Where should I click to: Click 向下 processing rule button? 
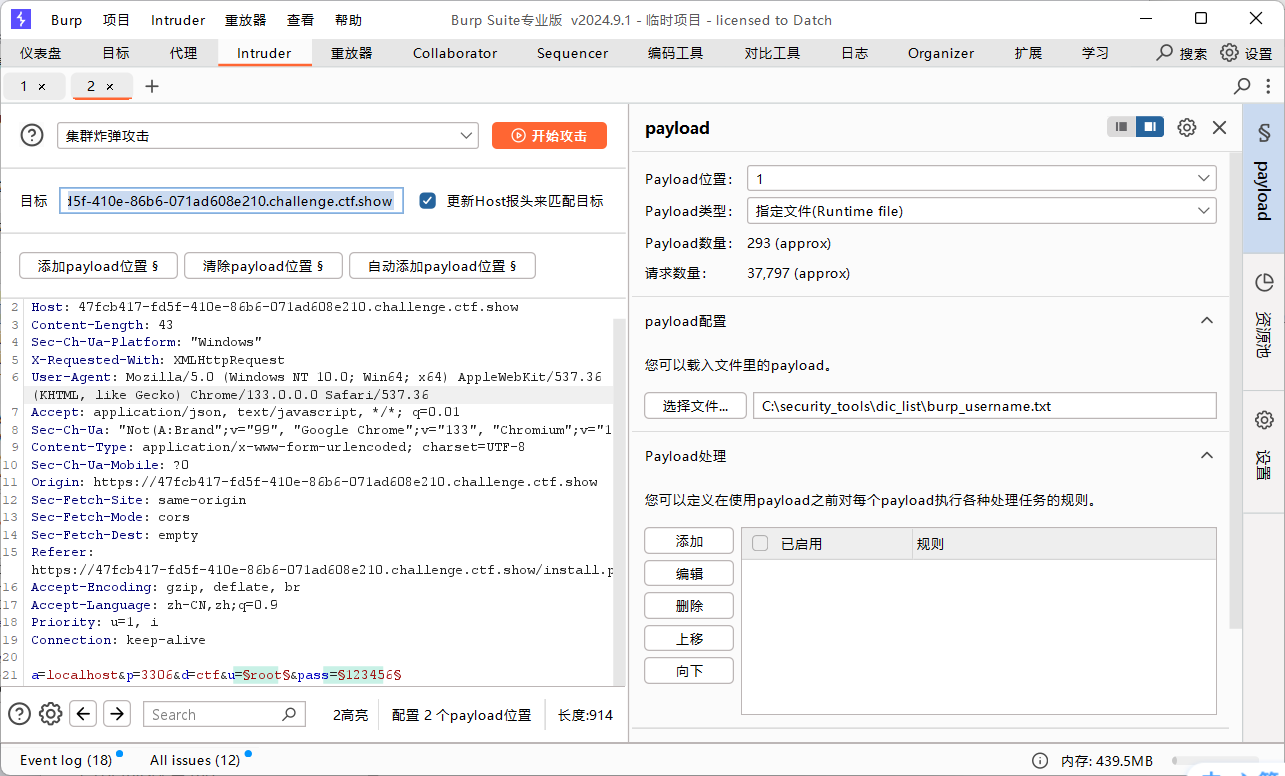(x=689, y=671)
